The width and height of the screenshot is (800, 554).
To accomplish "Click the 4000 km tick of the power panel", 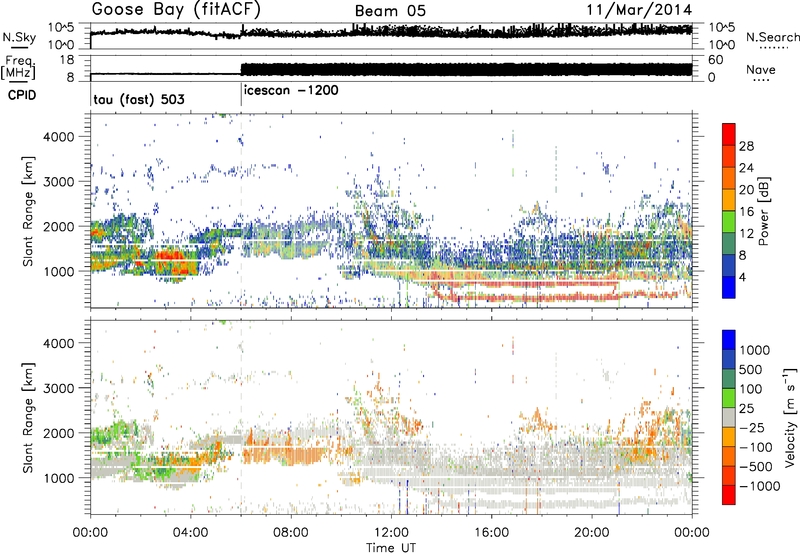I will pyautogui.click(x=59, y=137).
